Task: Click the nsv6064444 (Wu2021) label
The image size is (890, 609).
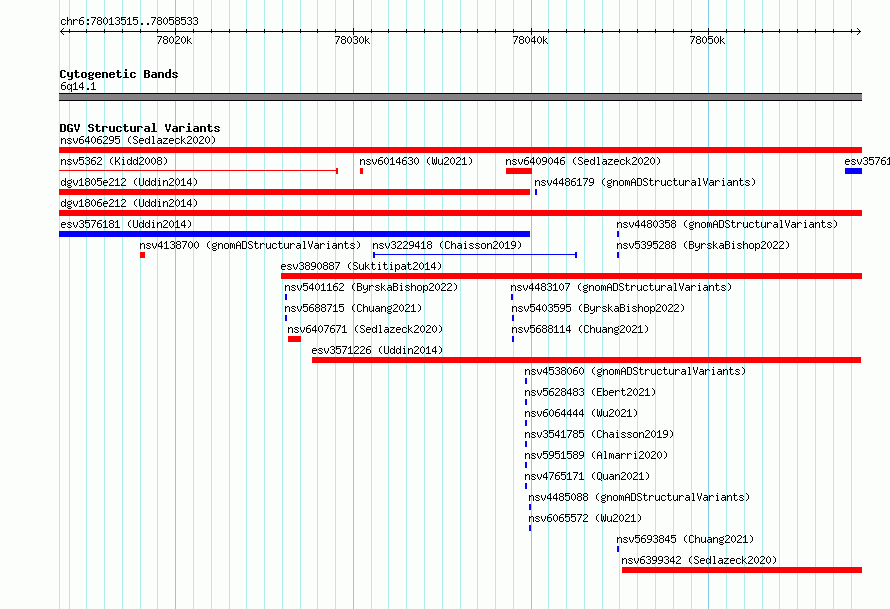Action: (581, 413)
